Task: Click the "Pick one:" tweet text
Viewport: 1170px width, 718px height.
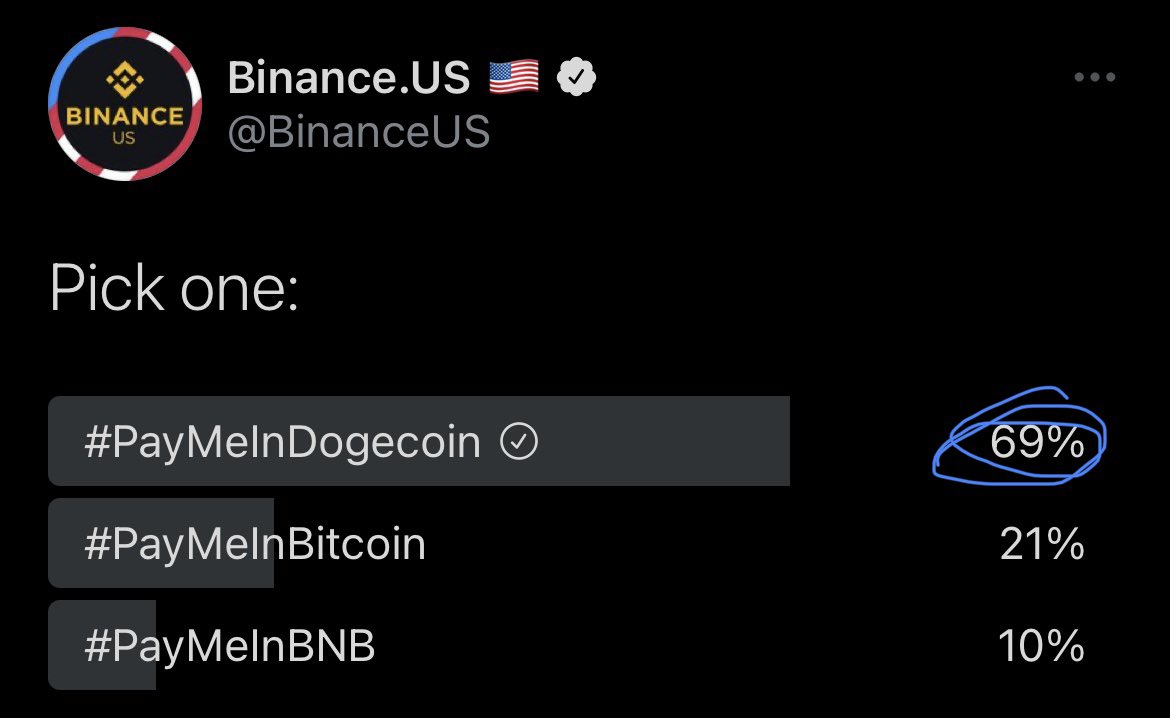Action: pos(175,288)
